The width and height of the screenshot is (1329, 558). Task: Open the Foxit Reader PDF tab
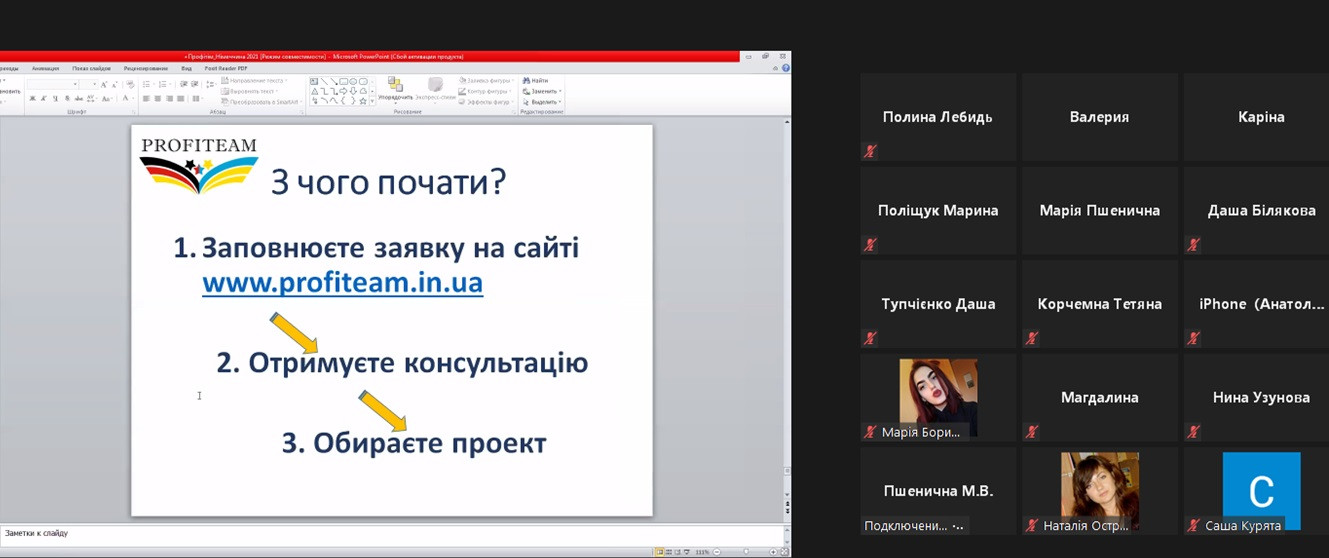coord(226,68)
